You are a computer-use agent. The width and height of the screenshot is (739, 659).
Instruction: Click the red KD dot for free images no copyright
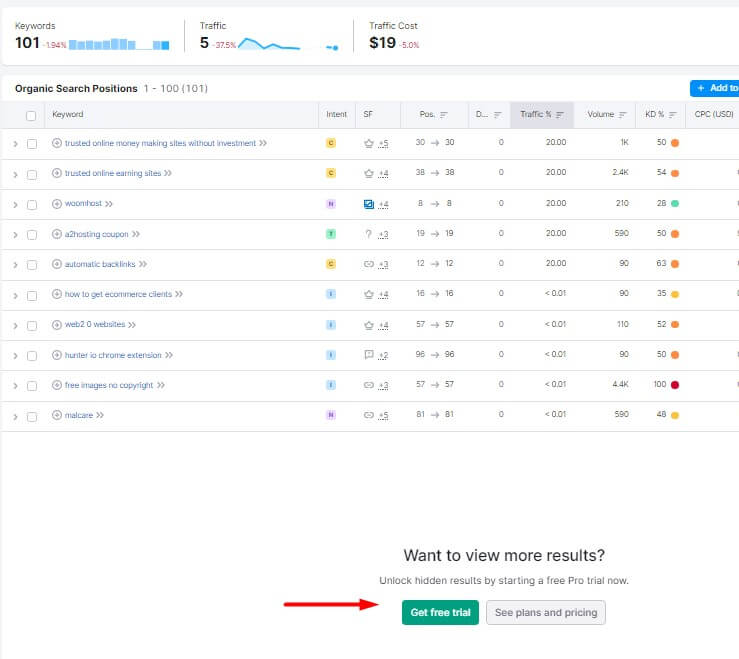(x=675, y=385)
